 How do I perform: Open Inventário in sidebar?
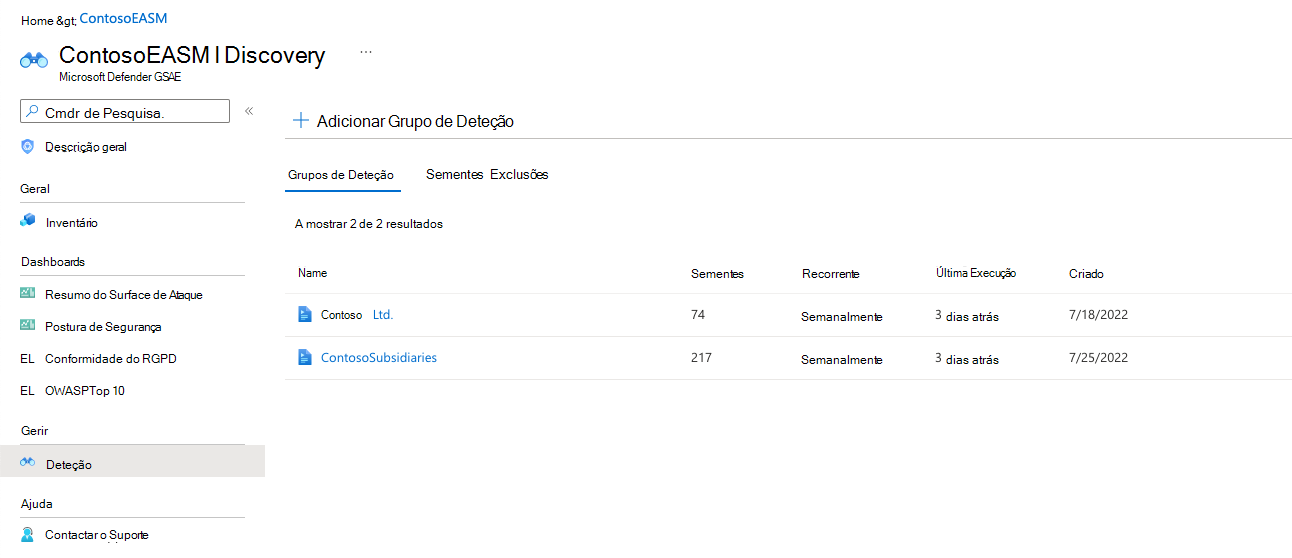point(72,223)
